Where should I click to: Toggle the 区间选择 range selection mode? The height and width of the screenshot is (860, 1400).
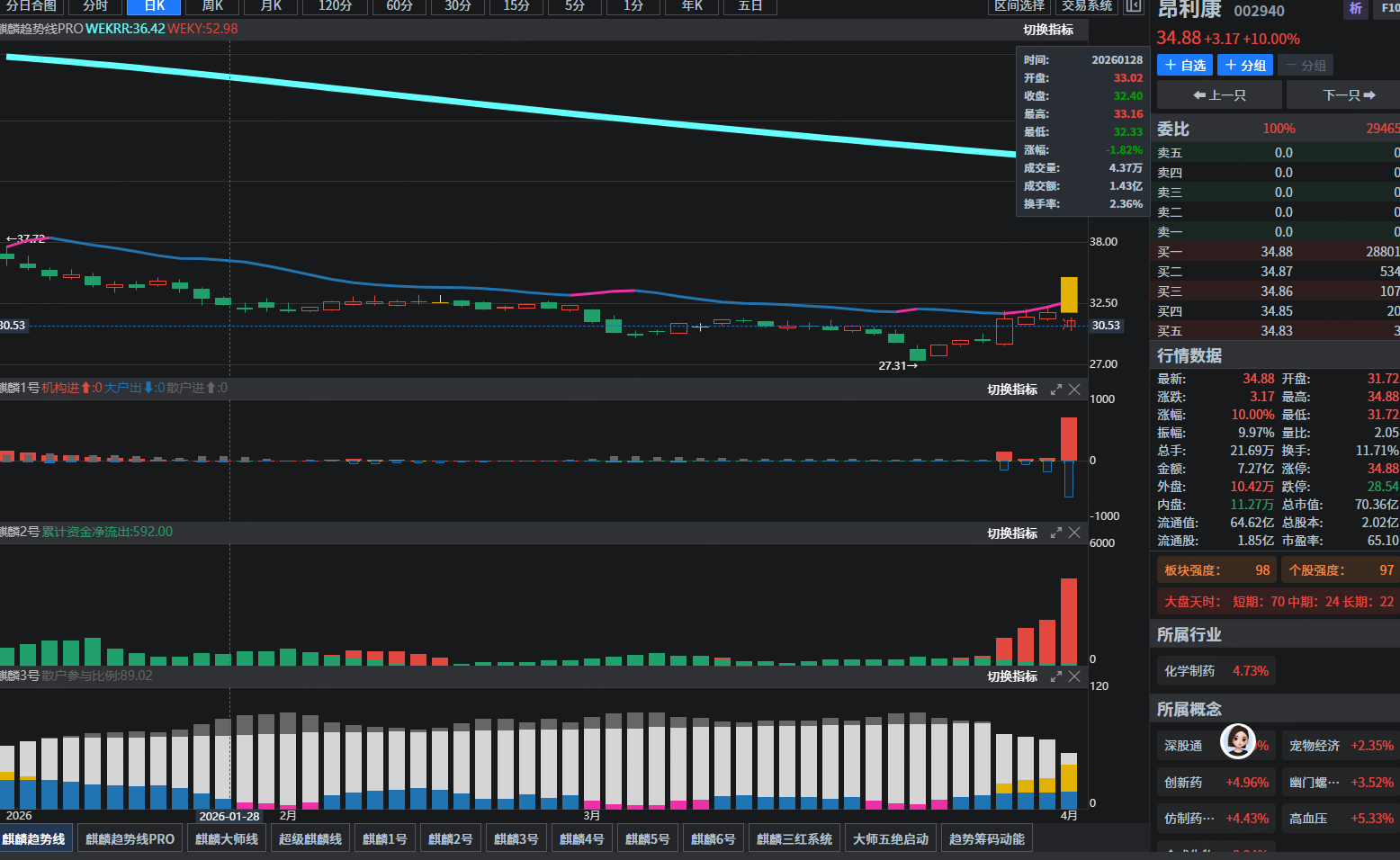point(1019,6)
